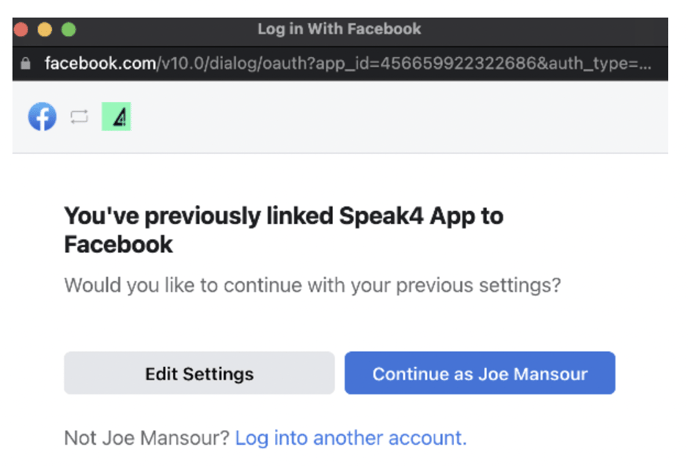This screenshot has width=688, height=466.
Task: Minimize window with the yellow button
Action: coord(45,29)
